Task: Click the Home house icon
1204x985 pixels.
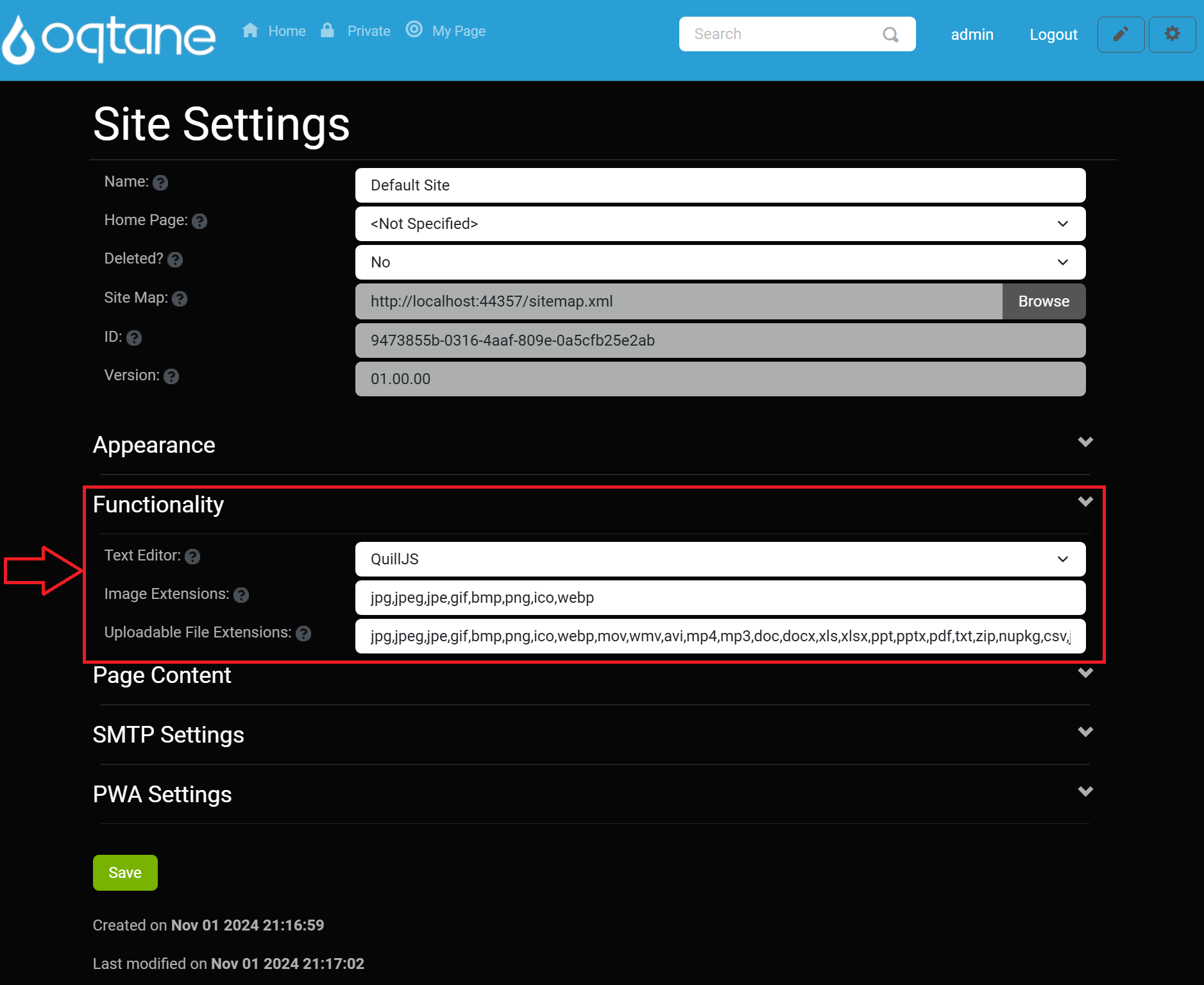Action: click(250, 30)
